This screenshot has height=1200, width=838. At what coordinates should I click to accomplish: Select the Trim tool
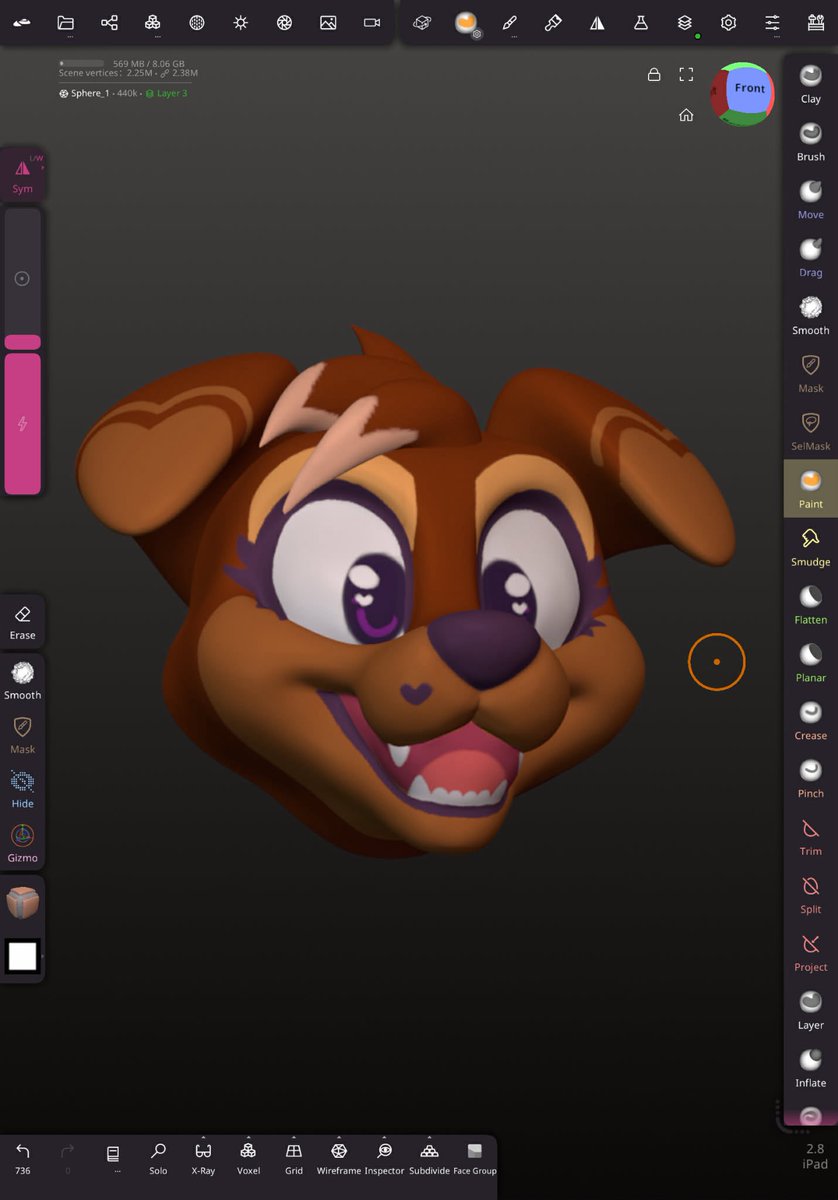(811, 837)
